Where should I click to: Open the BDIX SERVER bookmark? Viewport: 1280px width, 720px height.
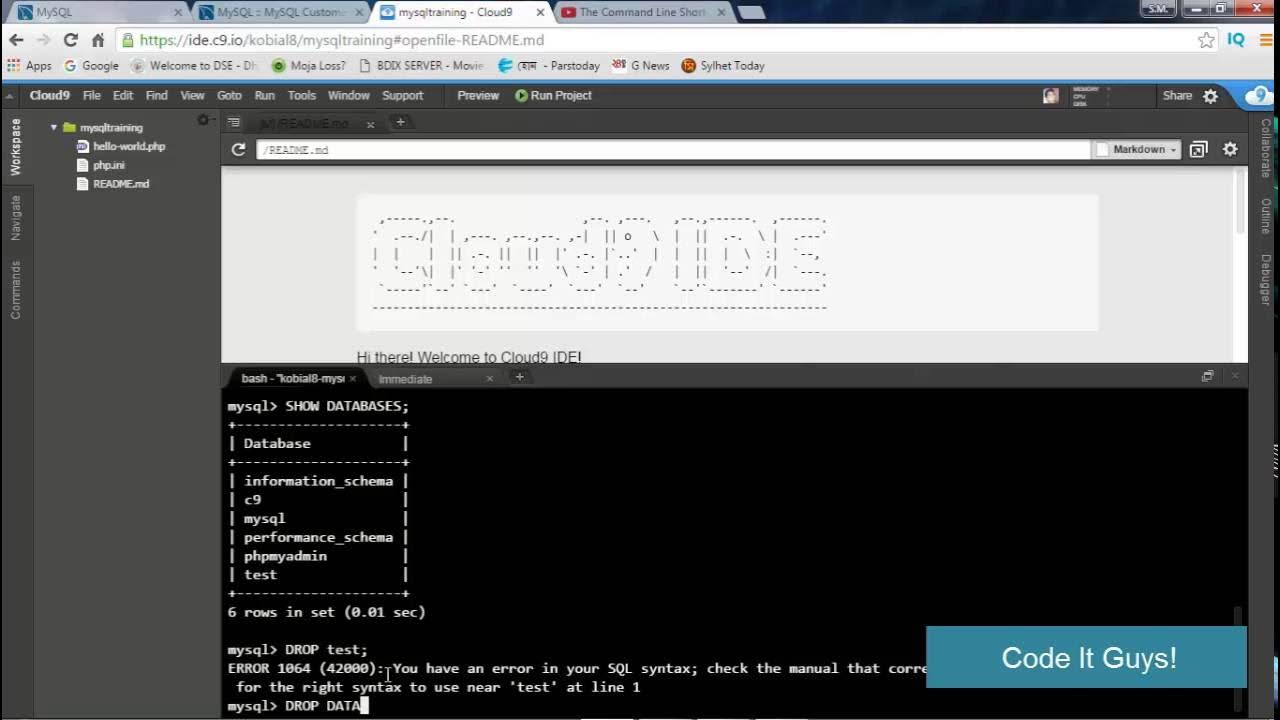(x=420, y=66)
